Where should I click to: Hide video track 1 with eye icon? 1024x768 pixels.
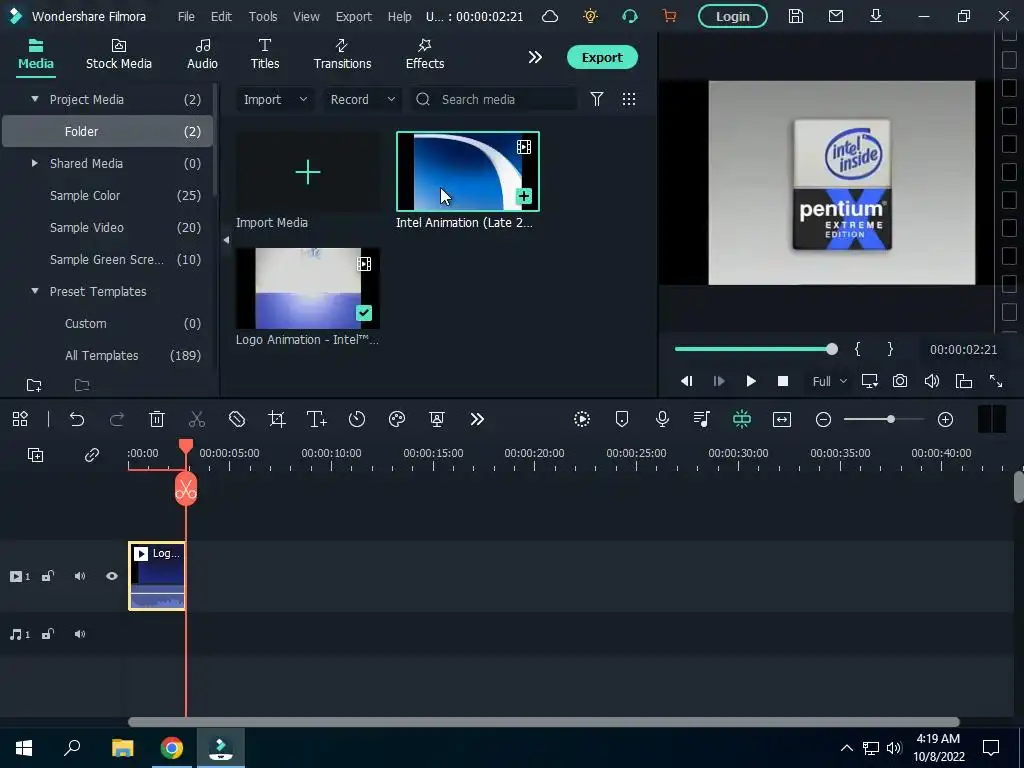(112, 576)
